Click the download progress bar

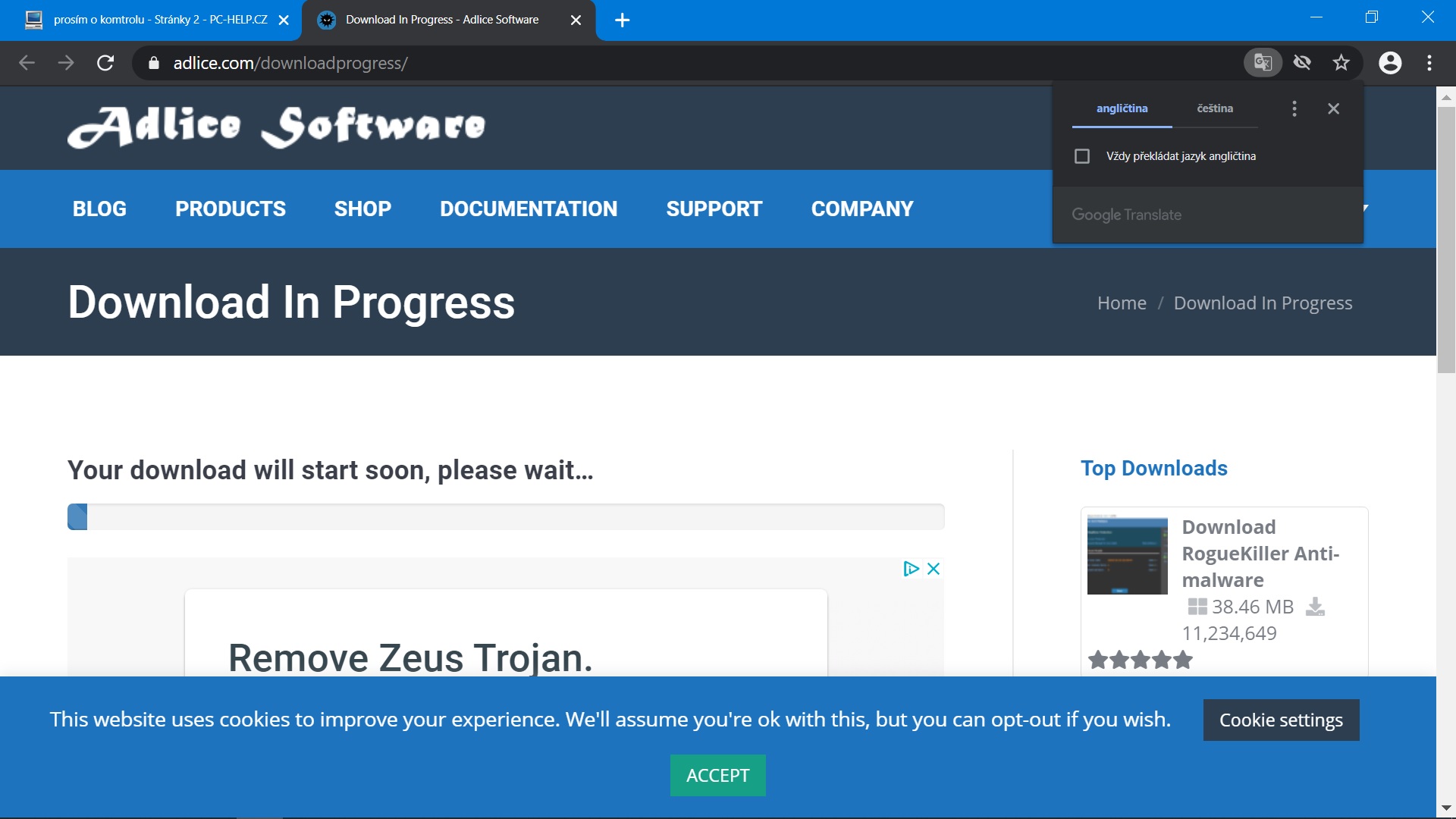point(506,516)
